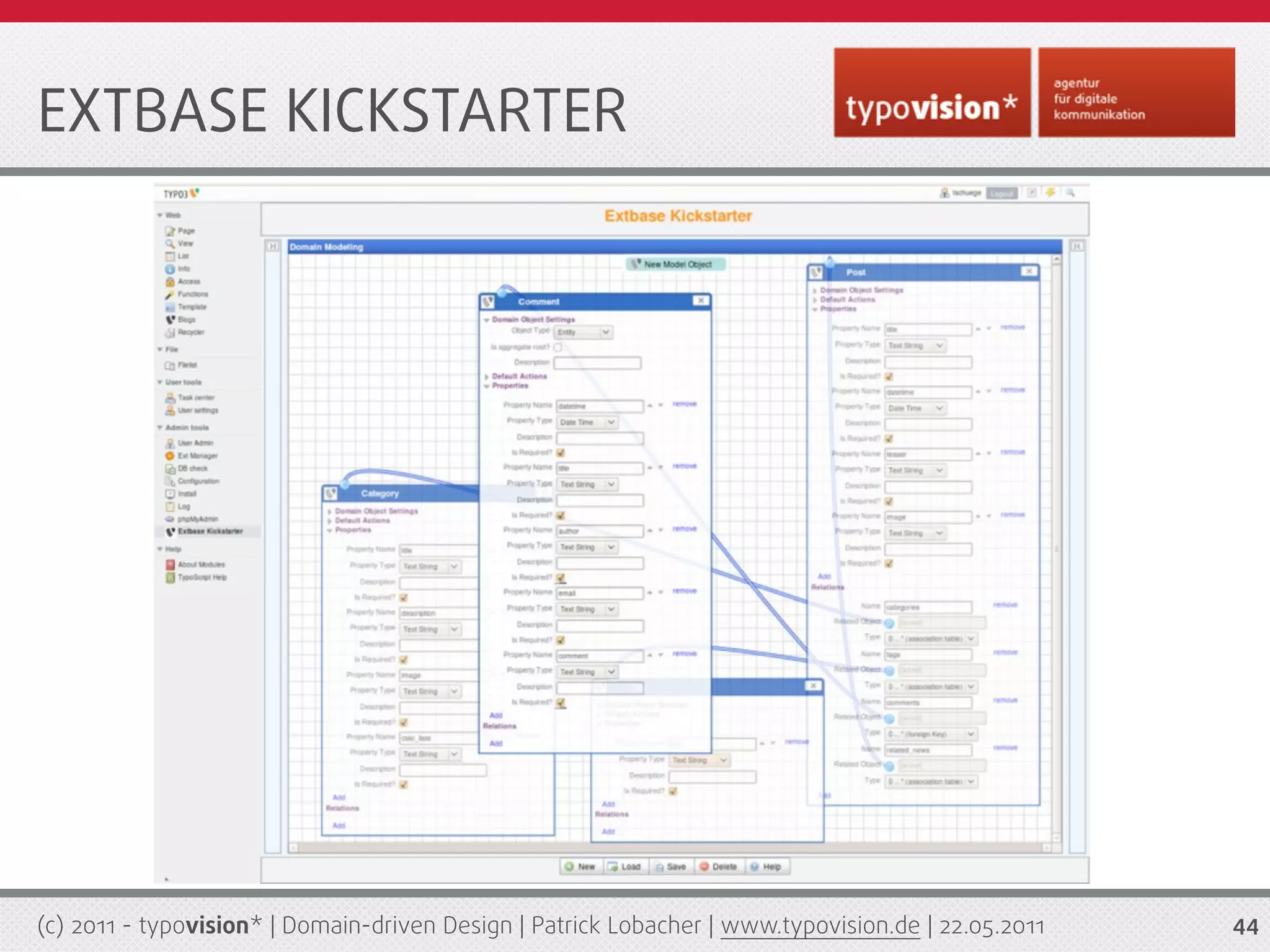Open Object Type dropdown in Comment
The width and height of the screenshot is (1270, 952).
click(x=584, y=332)
